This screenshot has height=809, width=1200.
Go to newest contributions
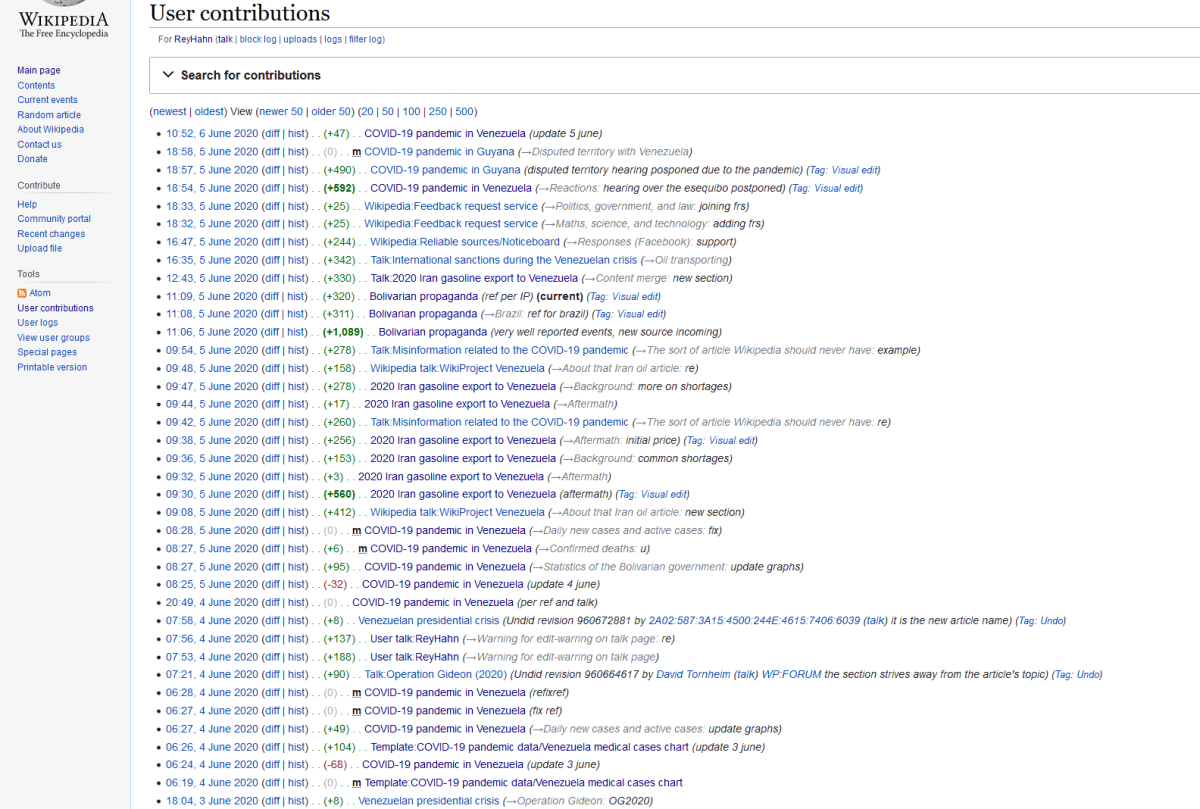[x=169, y=111]
